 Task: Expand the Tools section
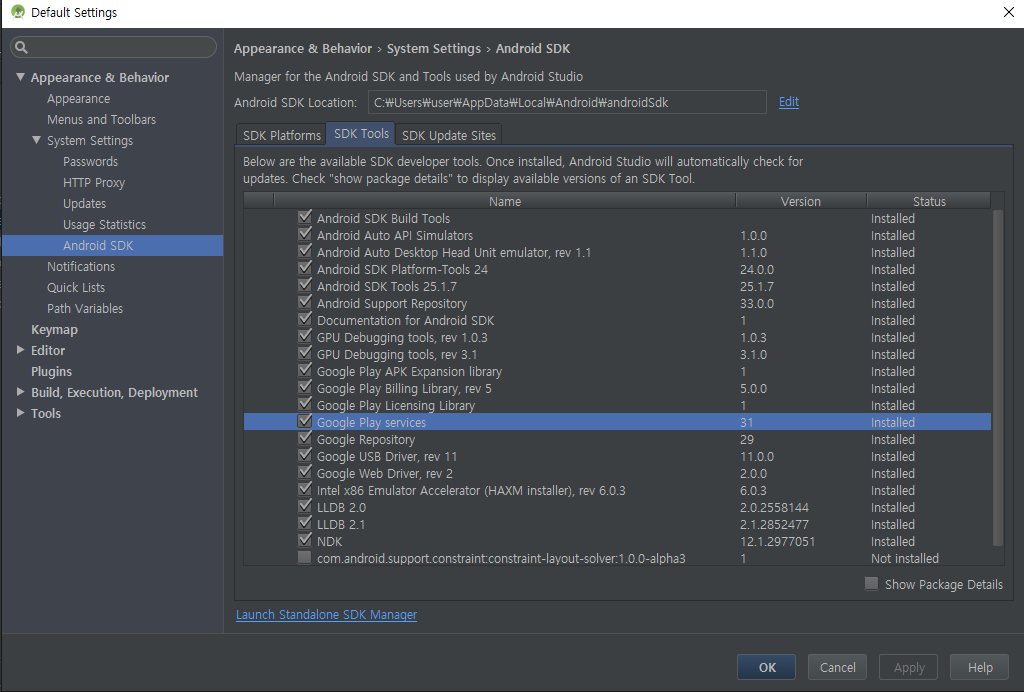tap(20, 413)
